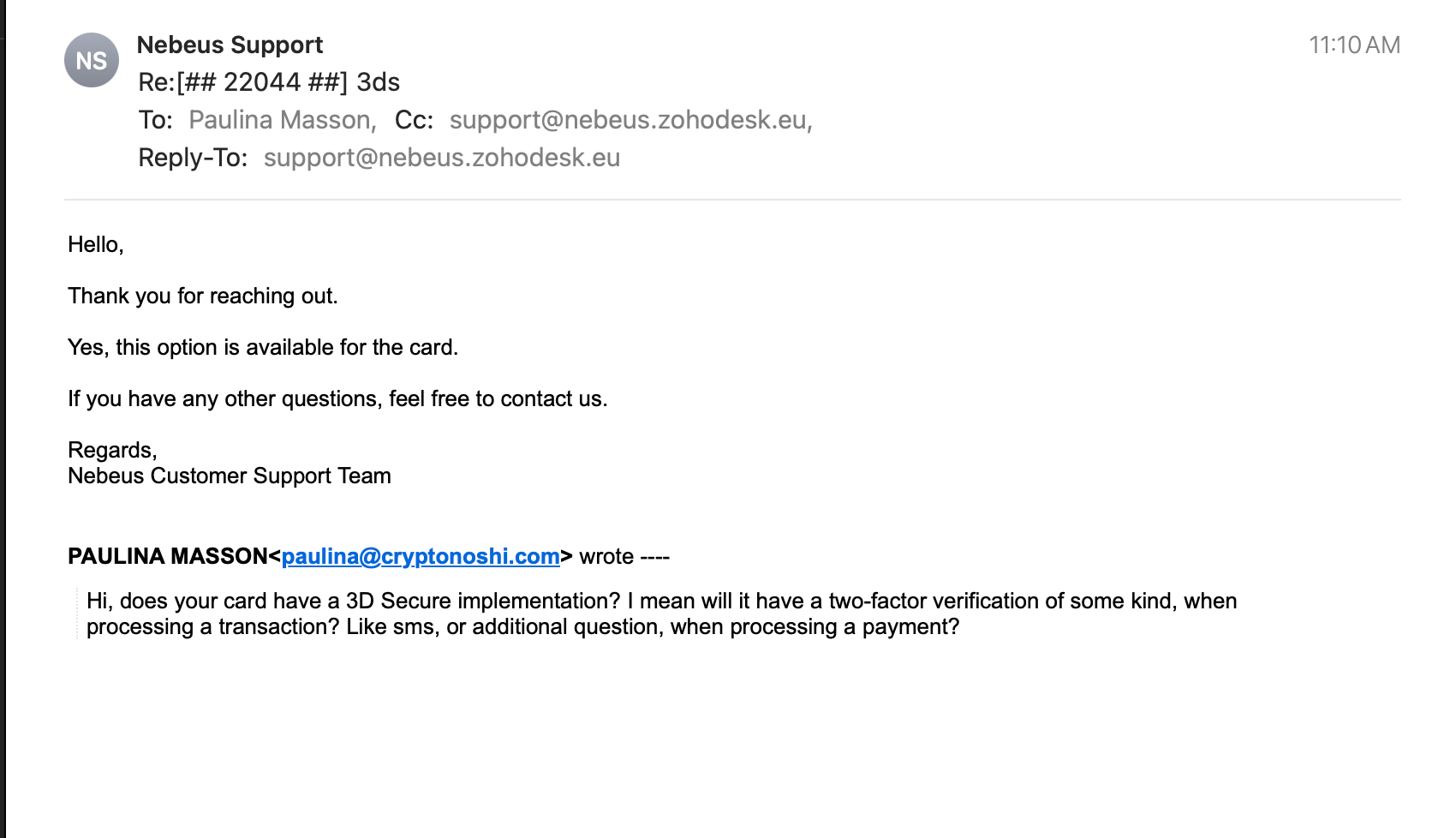Click the Thank you for reaching out line
Screen dimensions: 1456x838
pyautogui.click(x=203, y=296)
